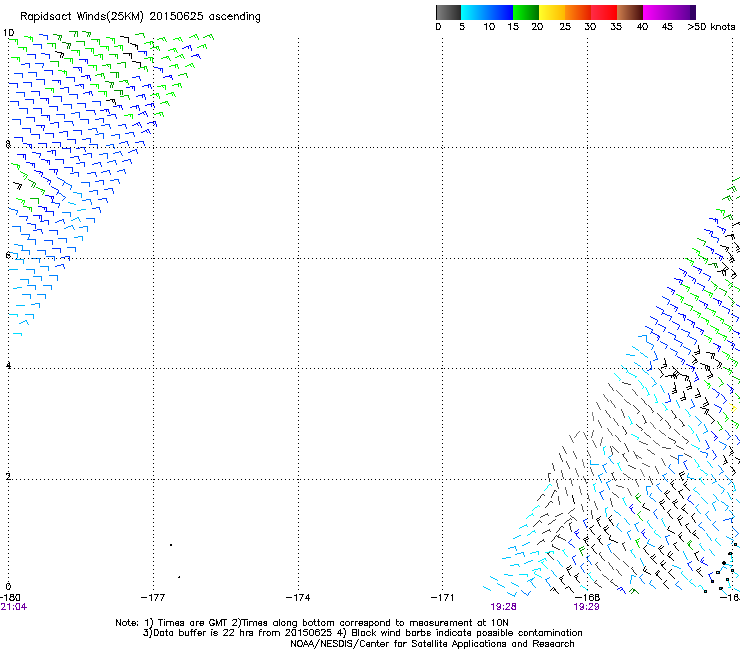Select the red 30-35 knots color segment
Image resolution: width=740 pixels, height=650 pixels.
coord(604,12)
